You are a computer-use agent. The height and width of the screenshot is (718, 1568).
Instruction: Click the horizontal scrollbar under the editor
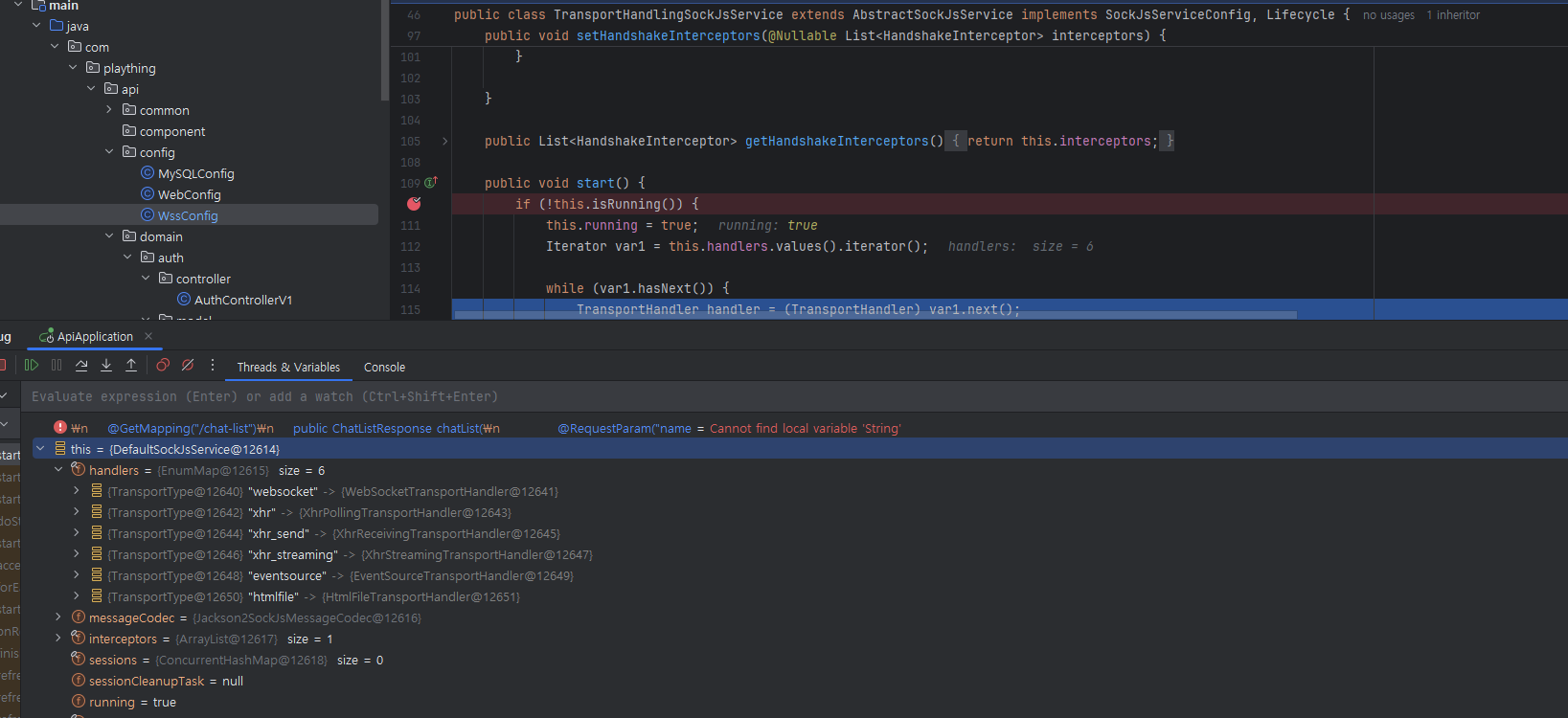coord(875,314)
